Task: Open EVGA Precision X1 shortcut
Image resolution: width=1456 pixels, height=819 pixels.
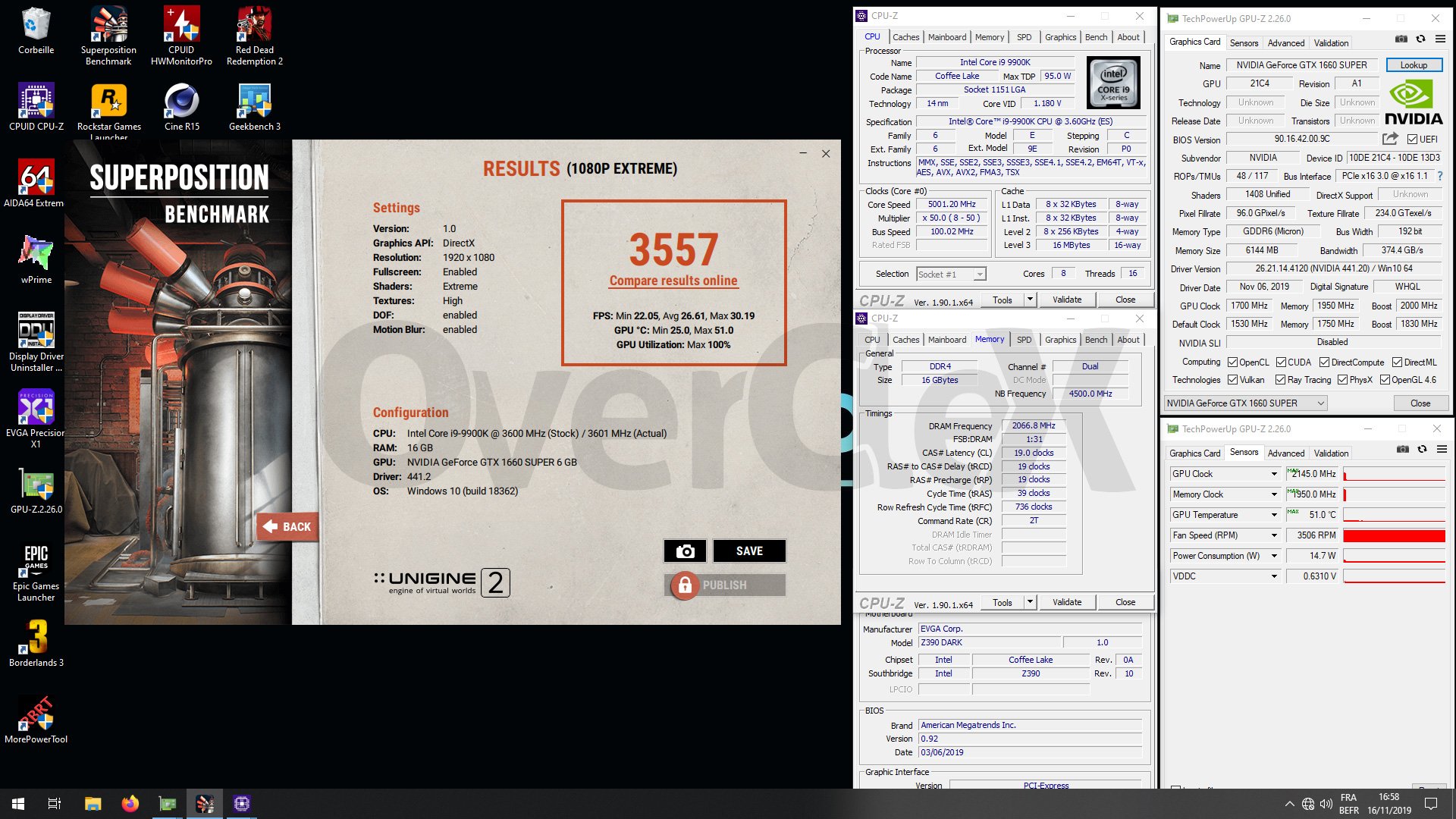Action: [x=36, y=419]
